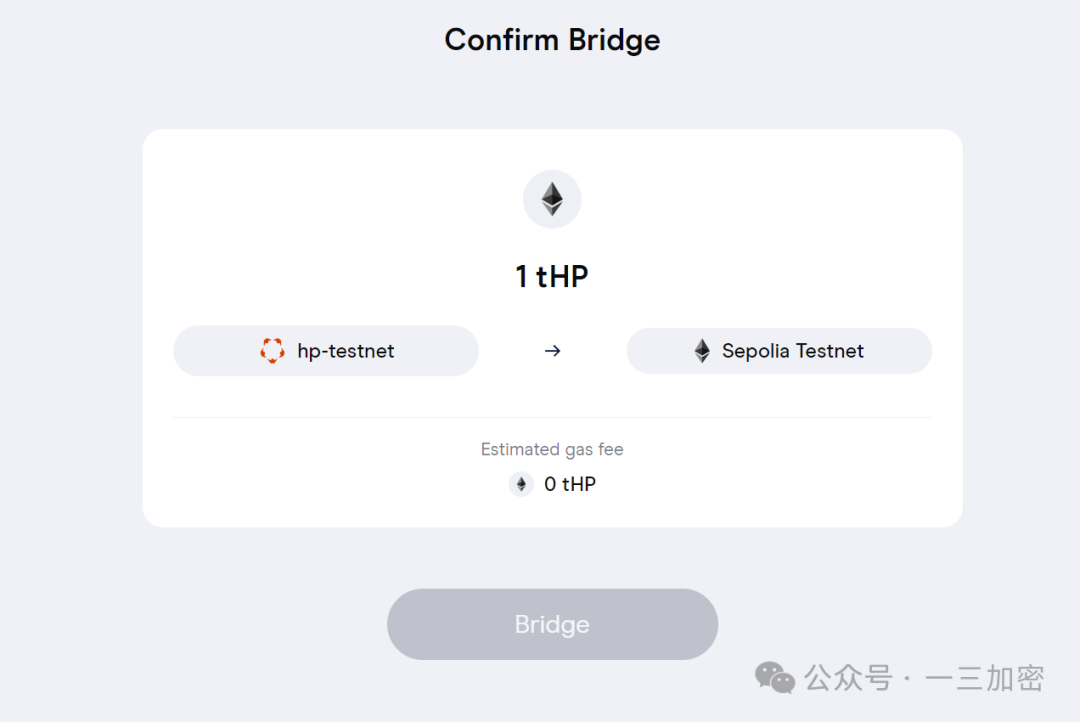Click the dot separator in the watermark

(907, 679)
